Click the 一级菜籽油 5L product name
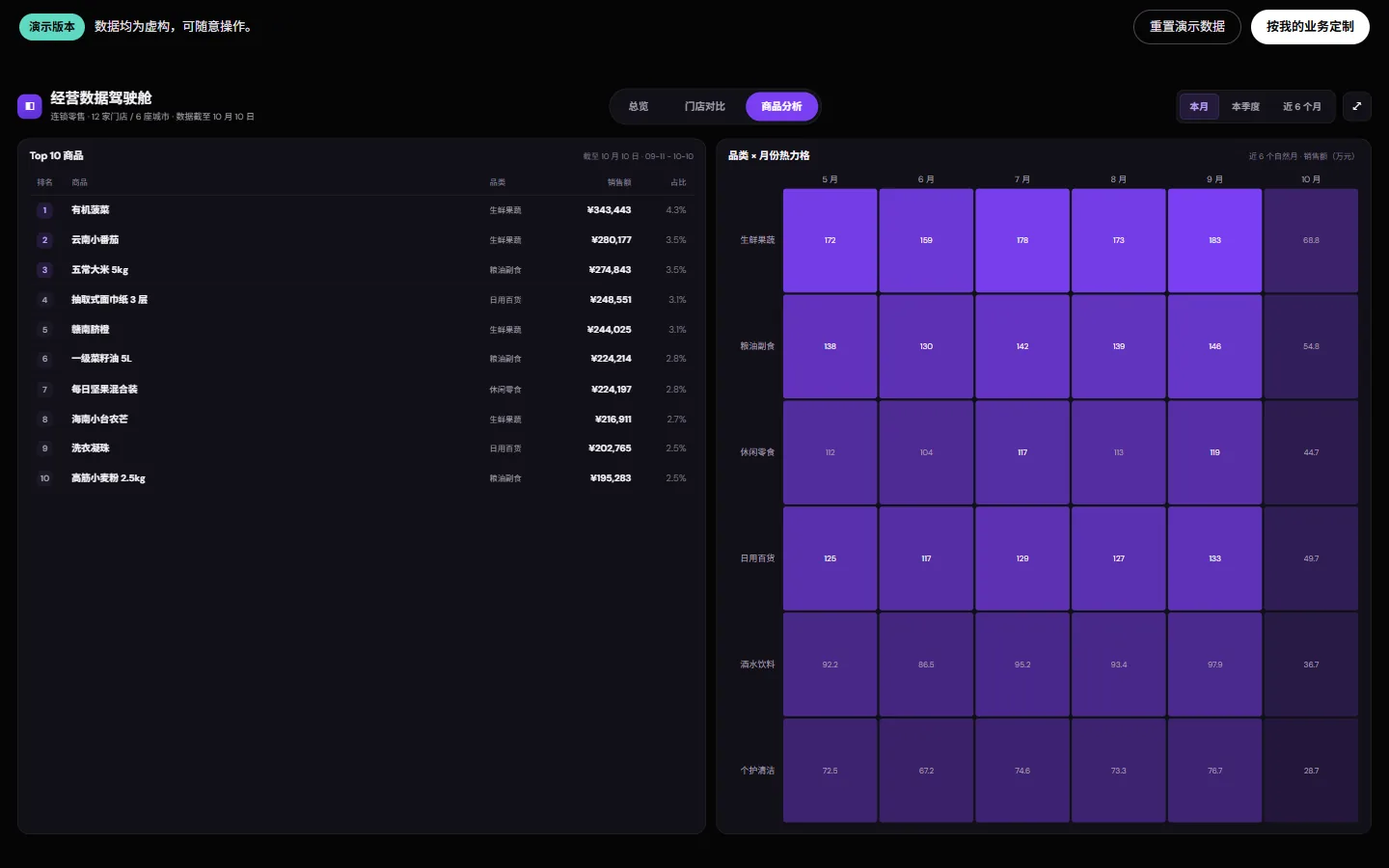The height and width of the screenshot is (868, 1389). (x=101, y=359)
